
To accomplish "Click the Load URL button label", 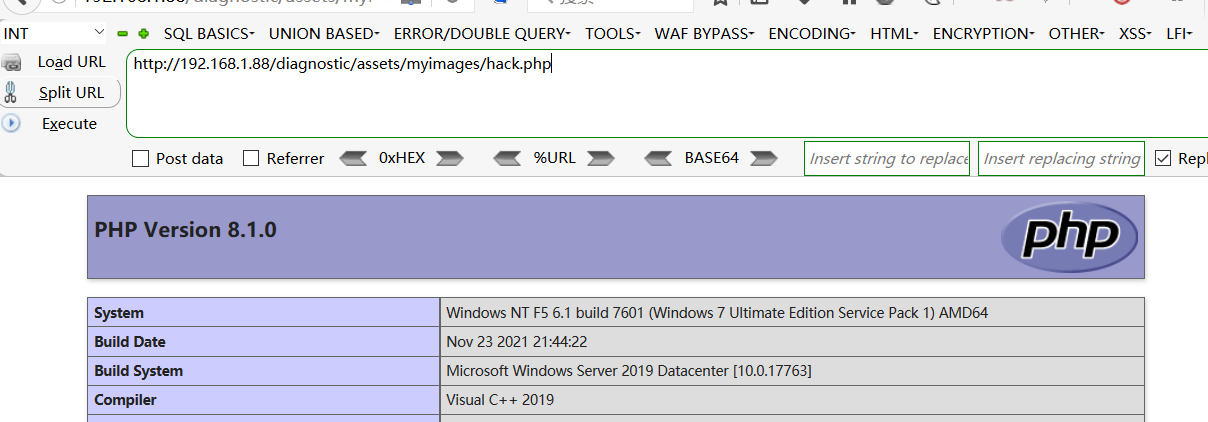I will tap(71, 62).
